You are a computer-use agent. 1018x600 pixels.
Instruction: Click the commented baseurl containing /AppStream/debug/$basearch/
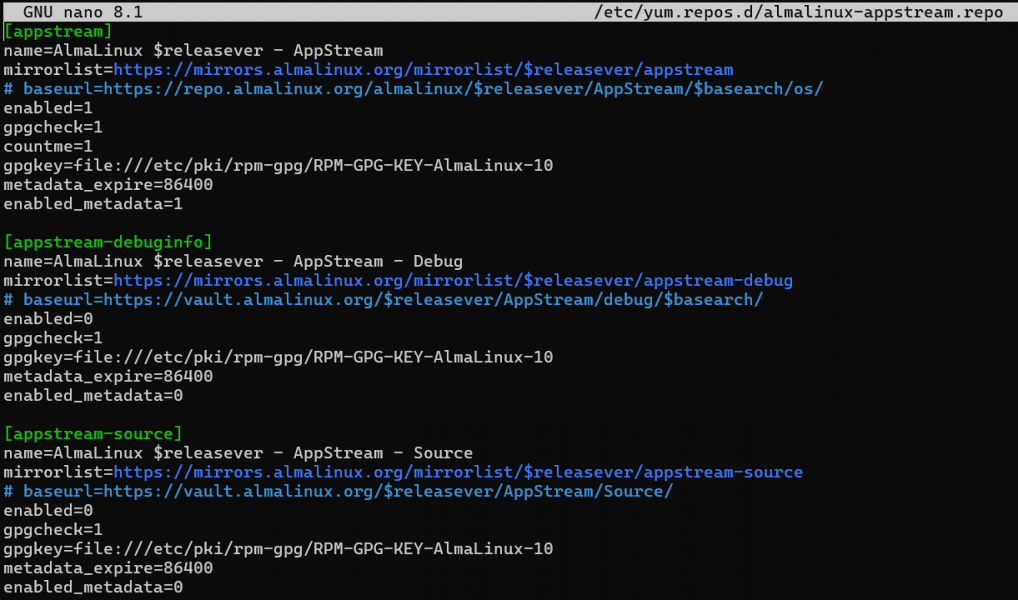[x=383, y=299]
